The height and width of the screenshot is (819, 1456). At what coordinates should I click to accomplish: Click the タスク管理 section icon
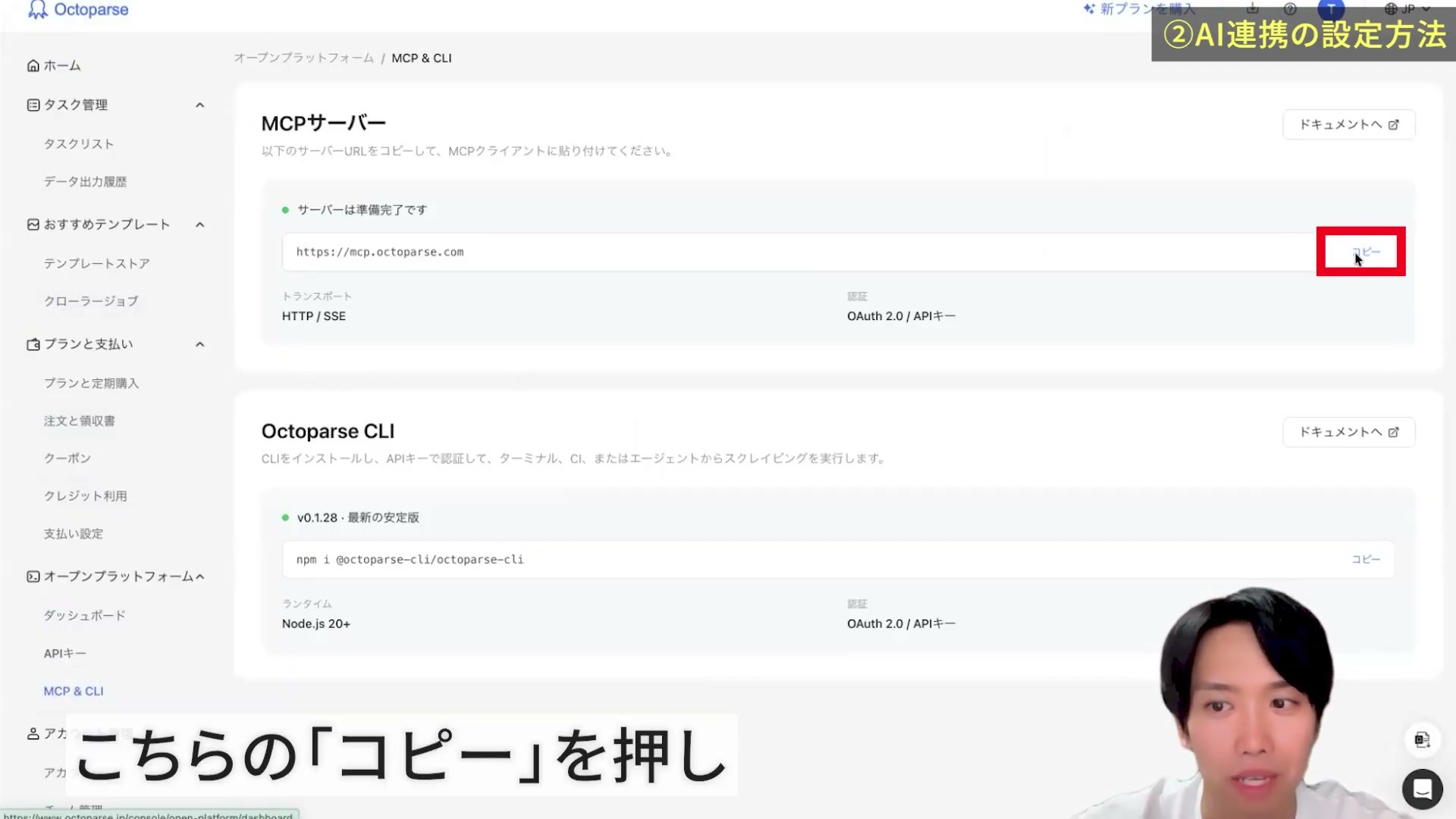[33, 105]
